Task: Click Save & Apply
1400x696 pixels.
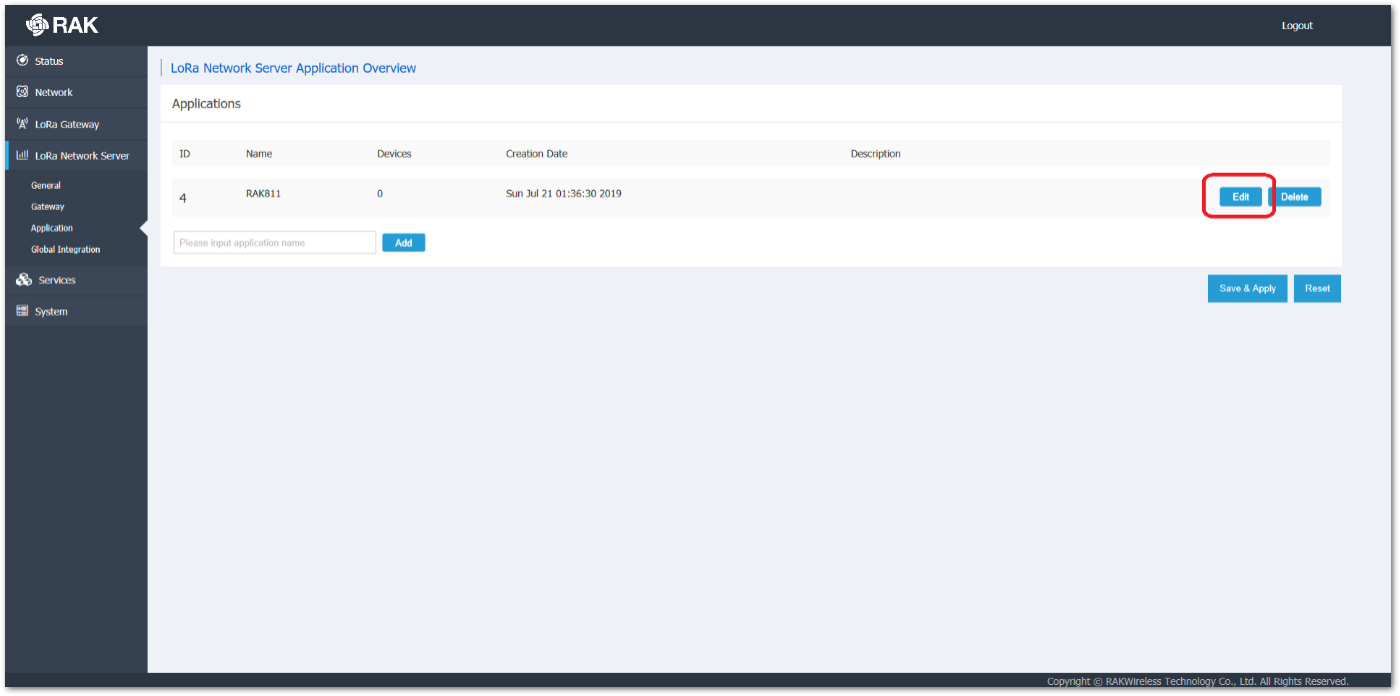Action: [1247, 288]
